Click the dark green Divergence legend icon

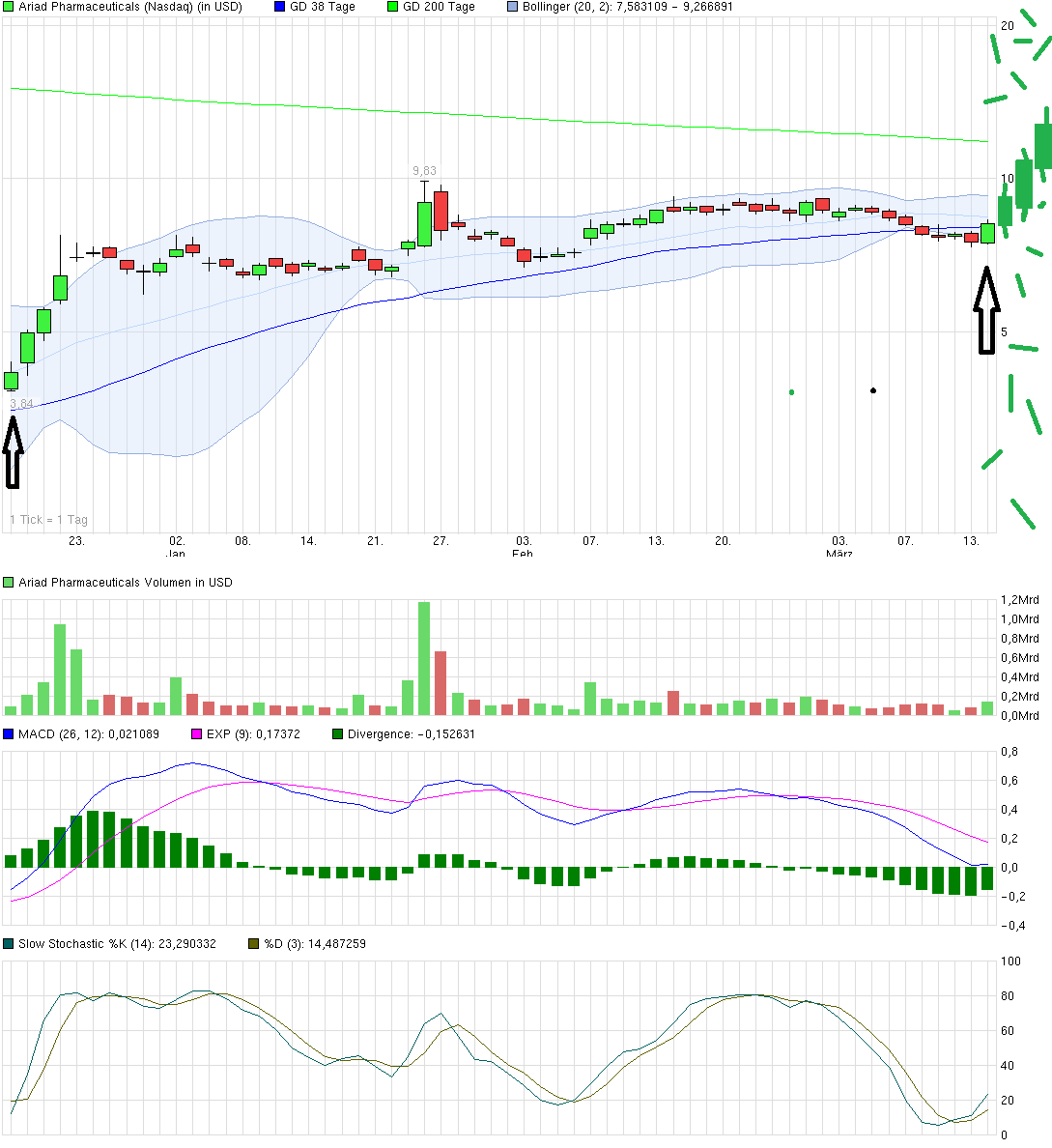[335, 733]
